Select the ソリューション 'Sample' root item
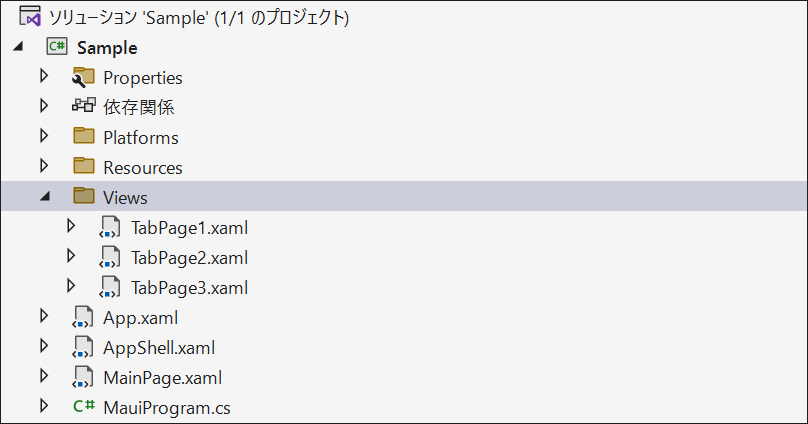 [199, 18]
